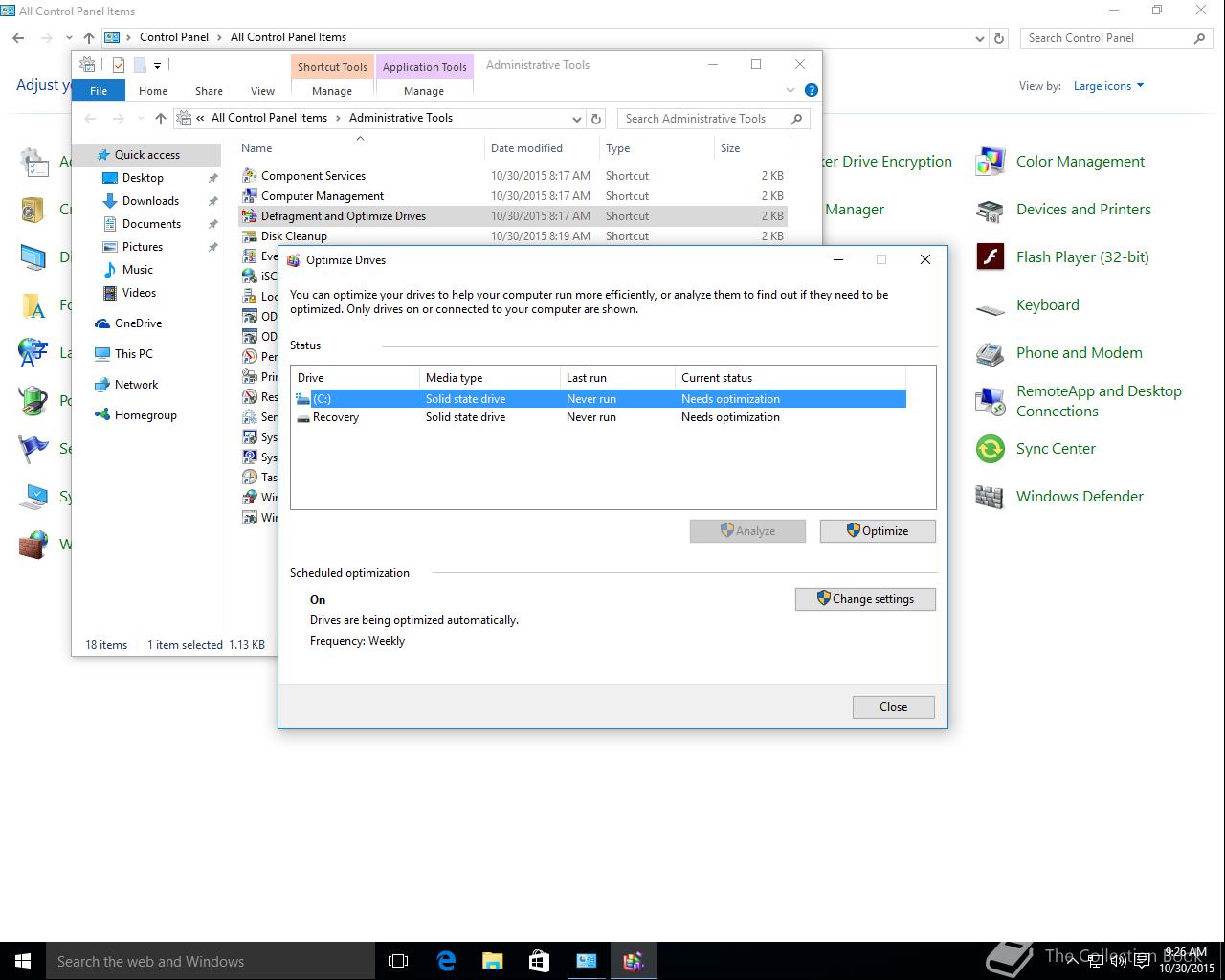This screenshot has height=980, width=1225.
Task: Go back in Control Panel window
Action: pyautogui.click(x=18, y=38)
